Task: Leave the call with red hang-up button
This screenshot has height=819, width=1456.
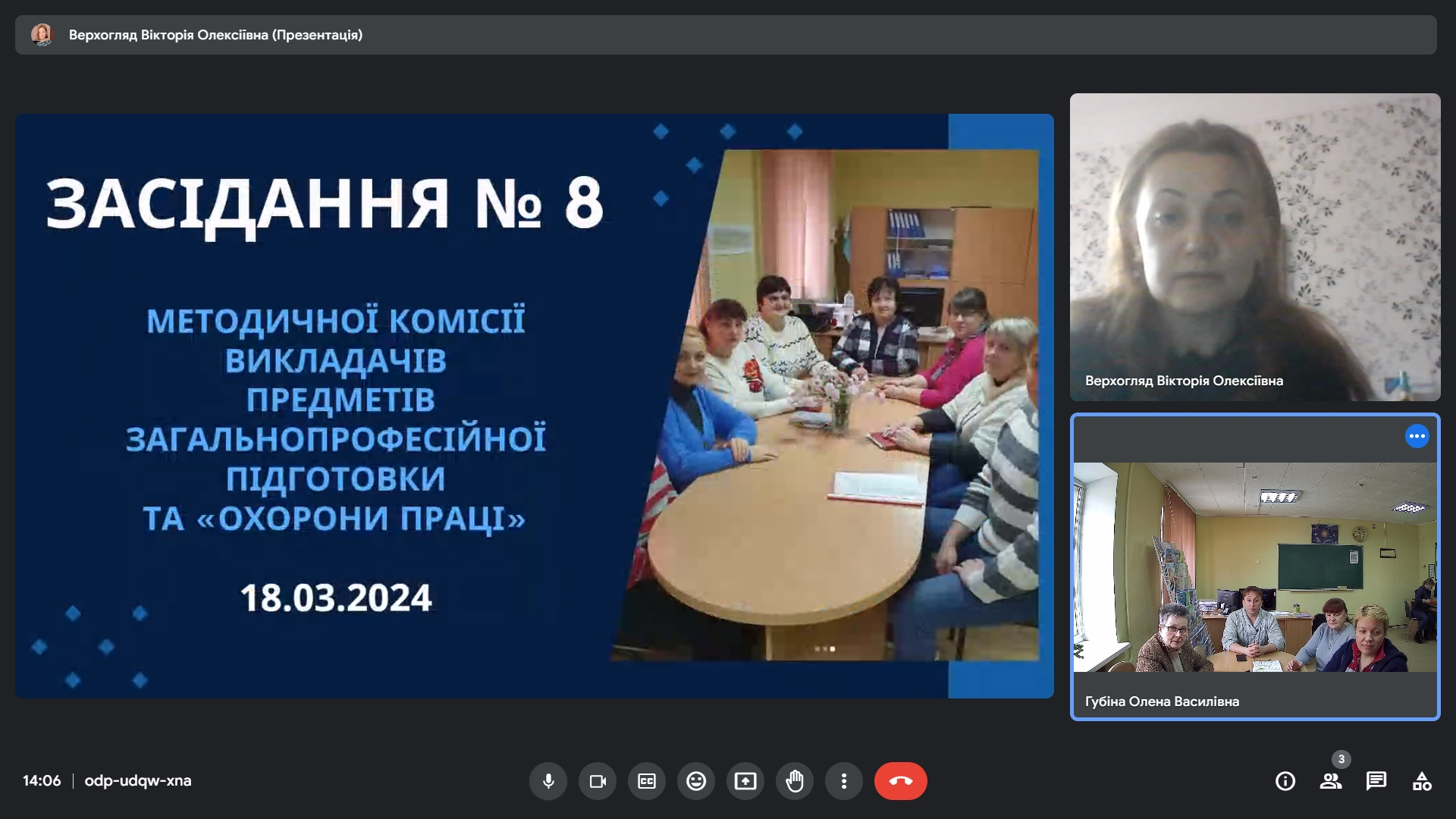Action: 901,781
